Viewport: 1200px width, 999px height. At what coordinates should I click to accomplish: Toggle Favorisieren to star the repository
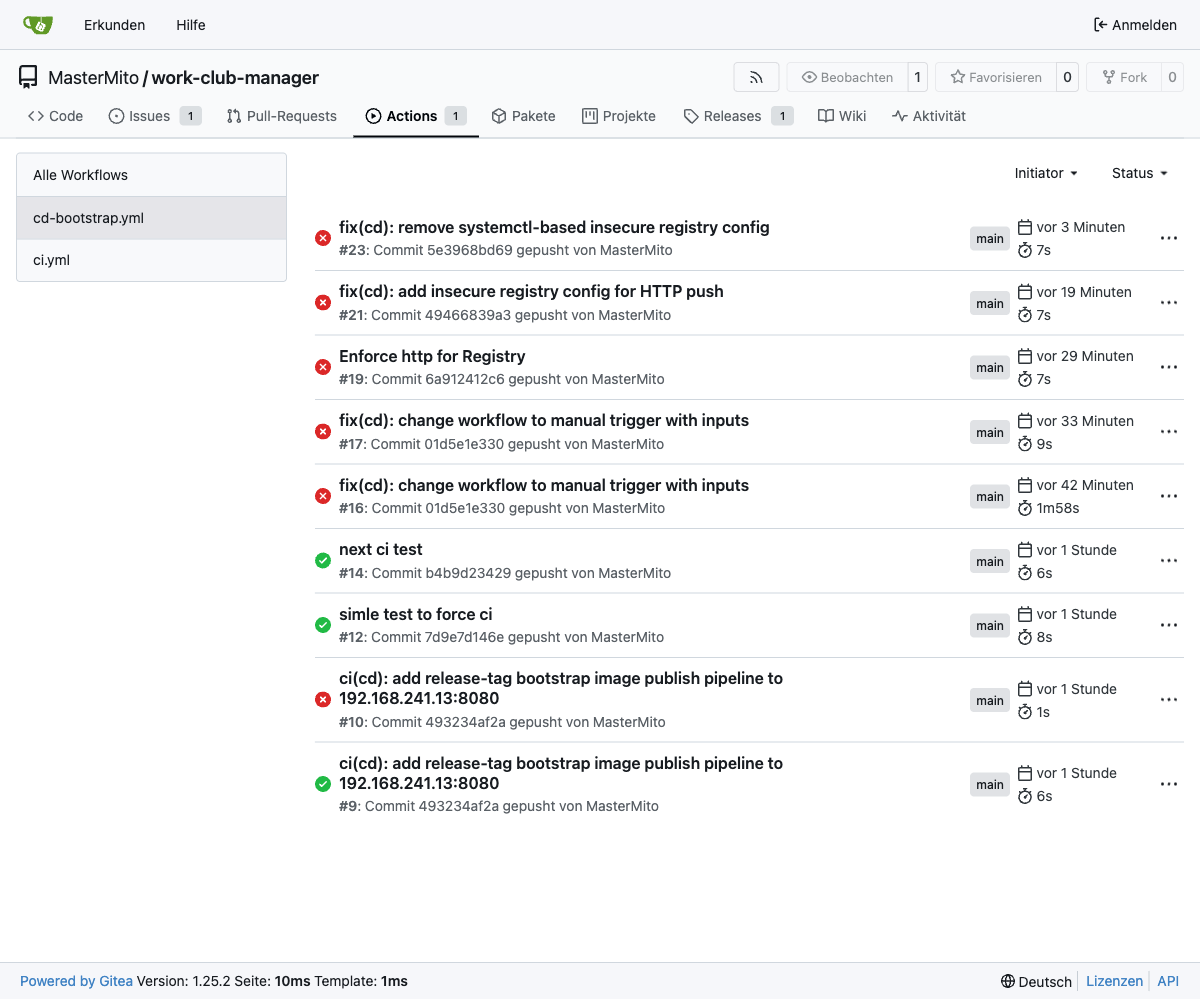point(995,77)
